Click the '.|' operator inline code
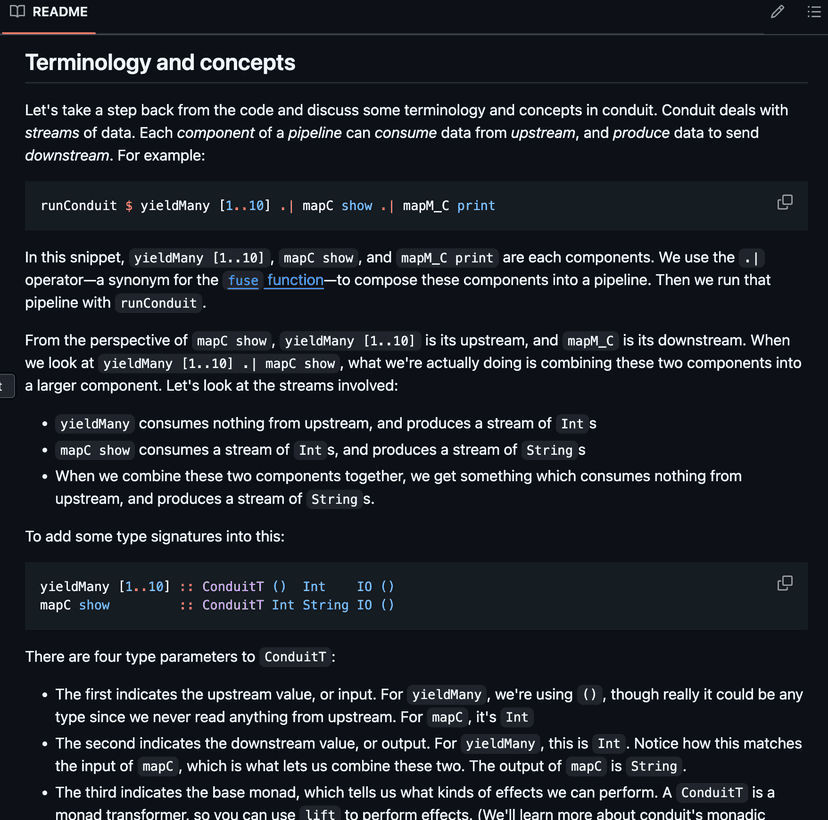This screenshot has height=820, width=828. click(x=751, y=258)
